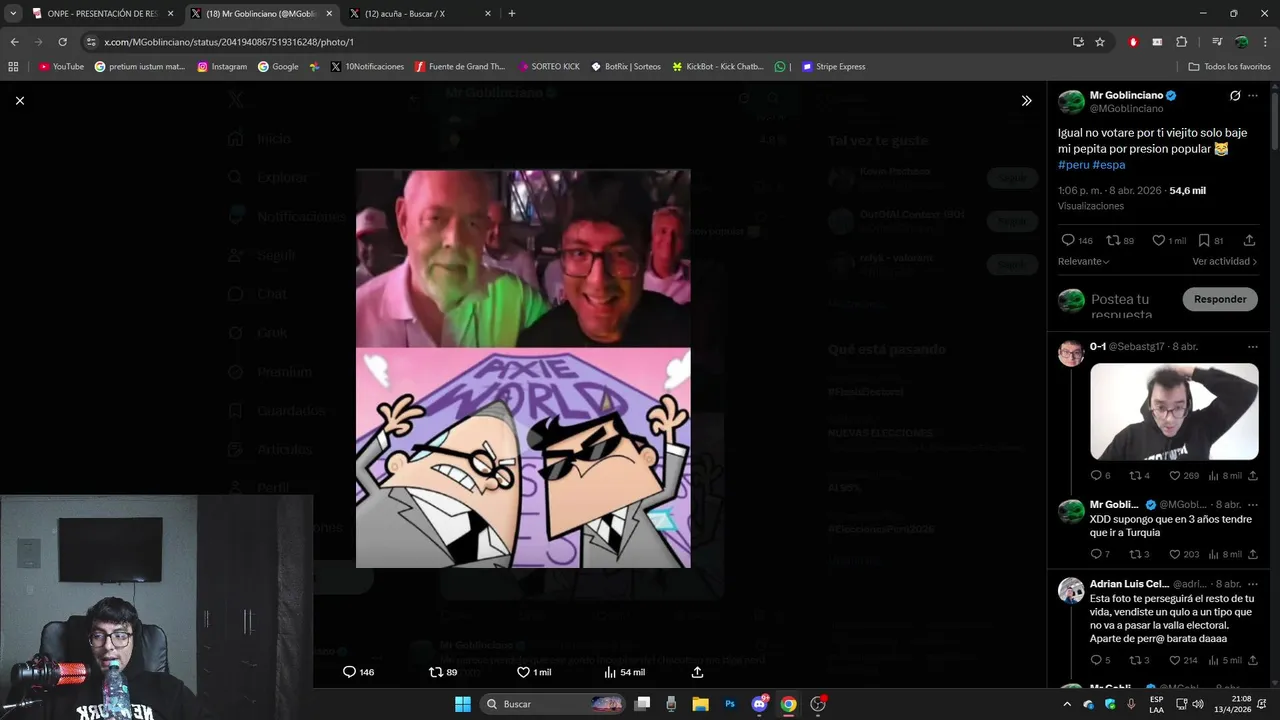The width and height of the screenshot is (1280, 720).
Task: Open the Chrome extensions puzzle menu
Action: click(1181, 42)
